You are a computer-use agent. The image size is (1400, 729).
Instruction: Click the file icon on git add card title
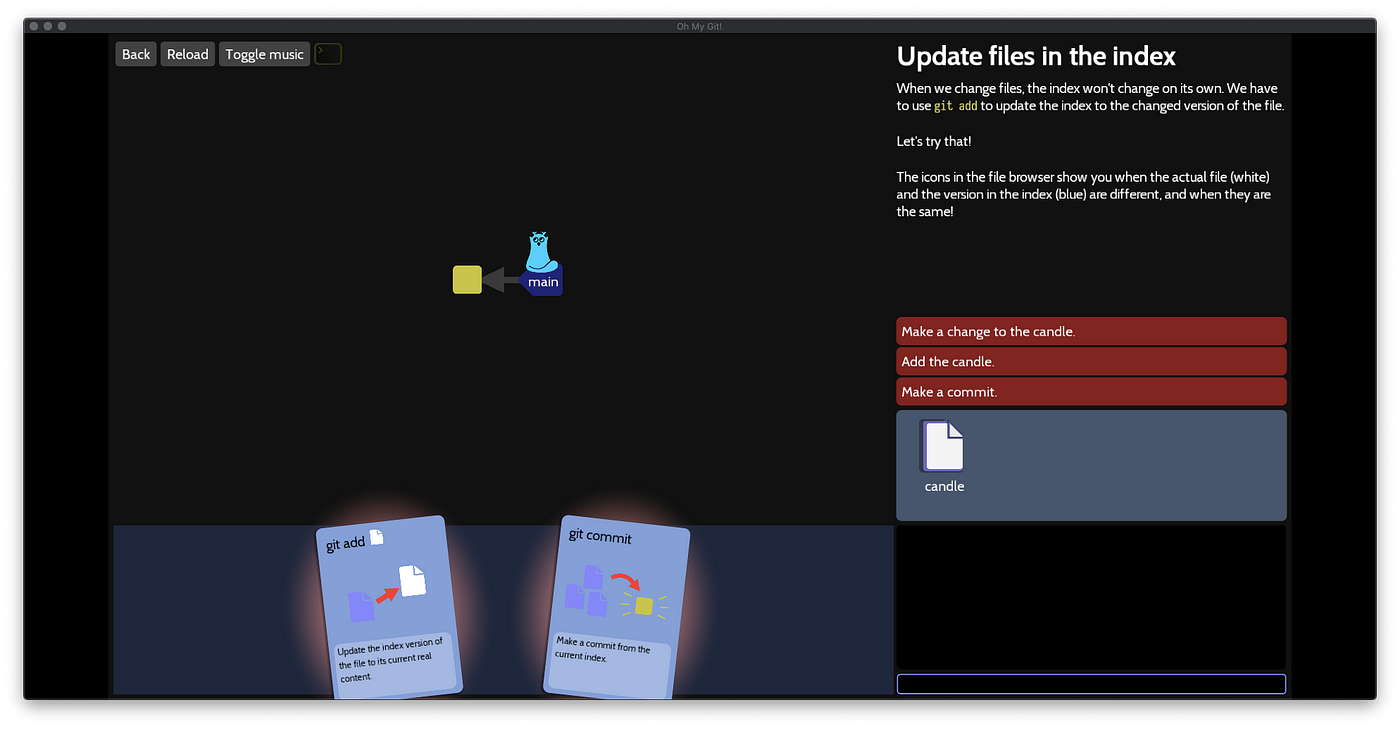pos(376,537)
